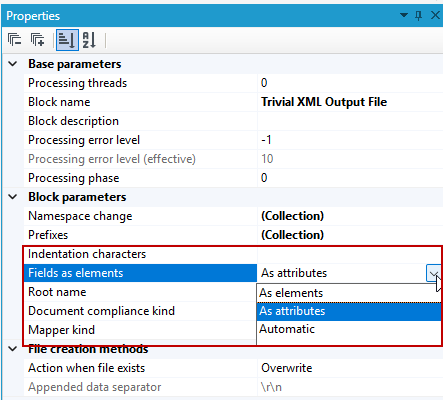Image resolution: width=443 pixels, height=400 pixels.
Task: Click the empty Block description value field
Action: tap(350, 121)
